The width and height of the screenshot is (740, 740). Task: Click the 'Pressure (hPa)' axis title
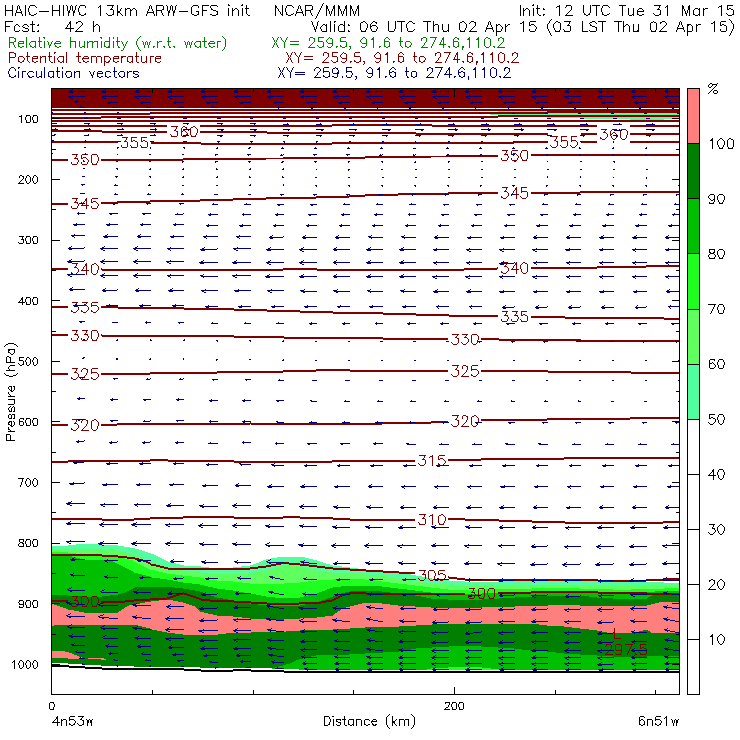point(11,392)
